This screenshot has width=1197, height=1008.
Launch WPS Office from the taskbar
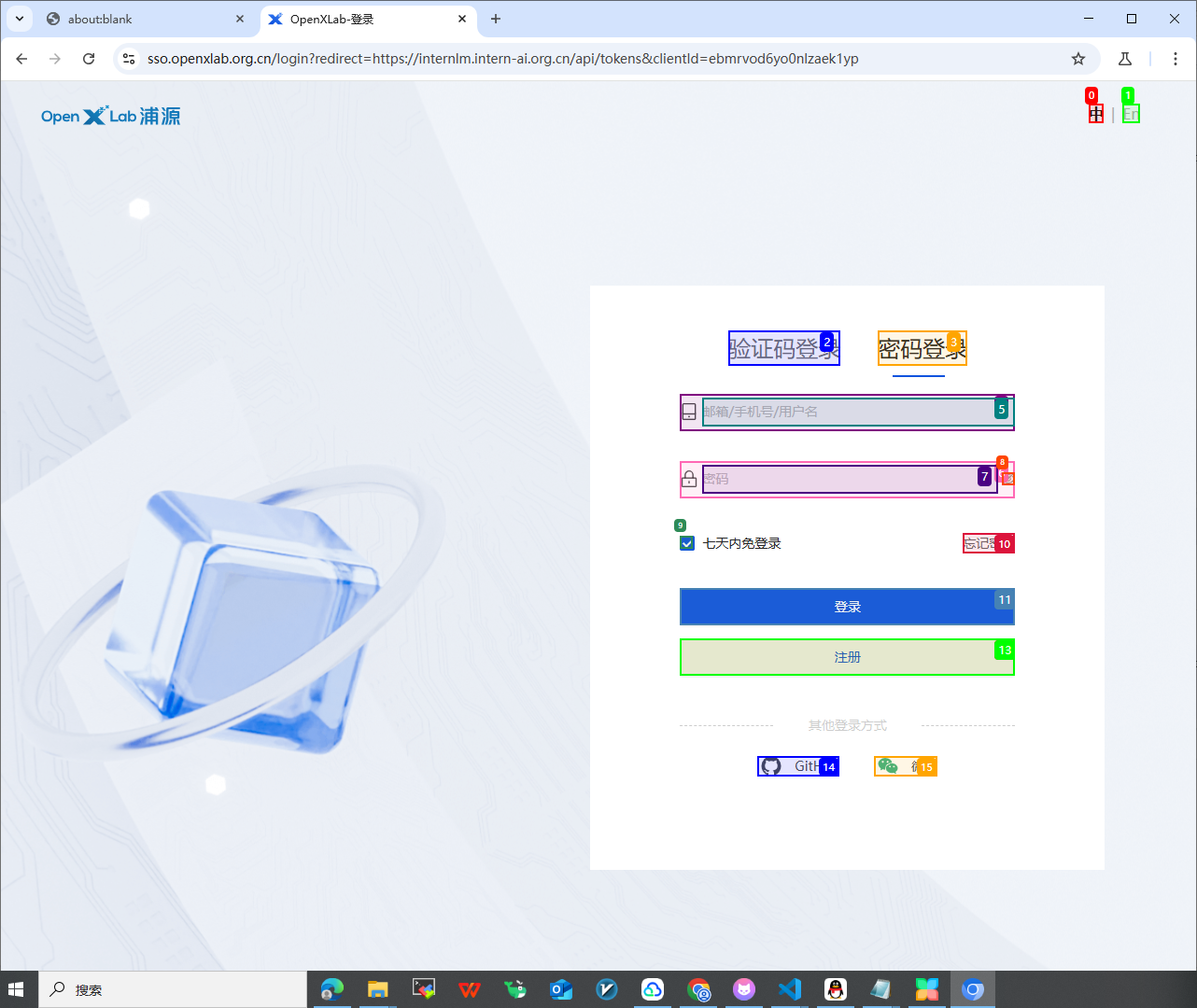(x=470, y=989)
